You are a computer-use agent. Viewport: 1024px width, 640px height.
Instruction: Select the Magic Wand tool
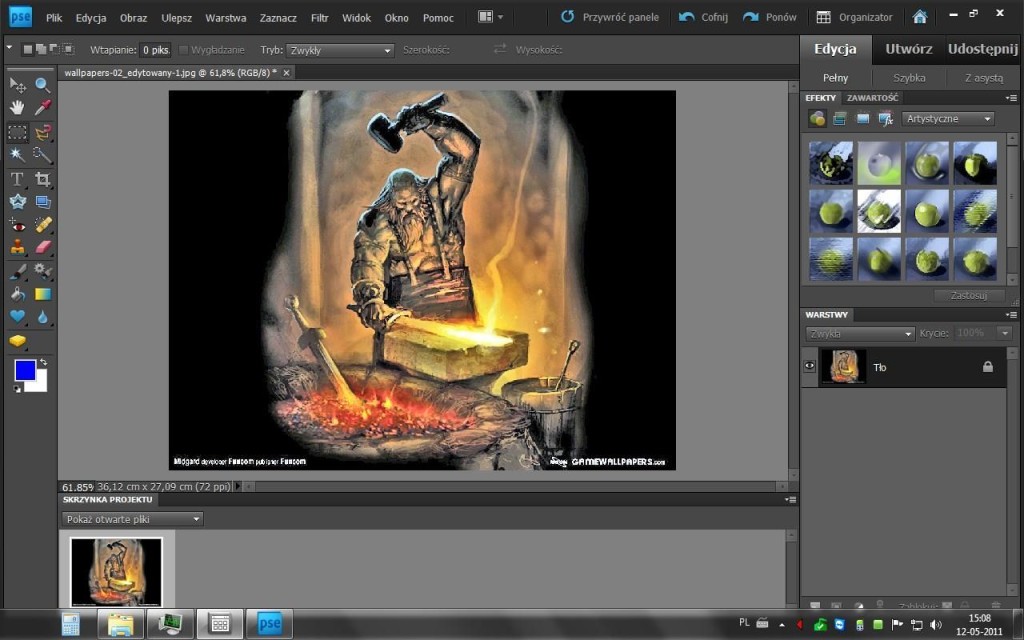point(17,155)
